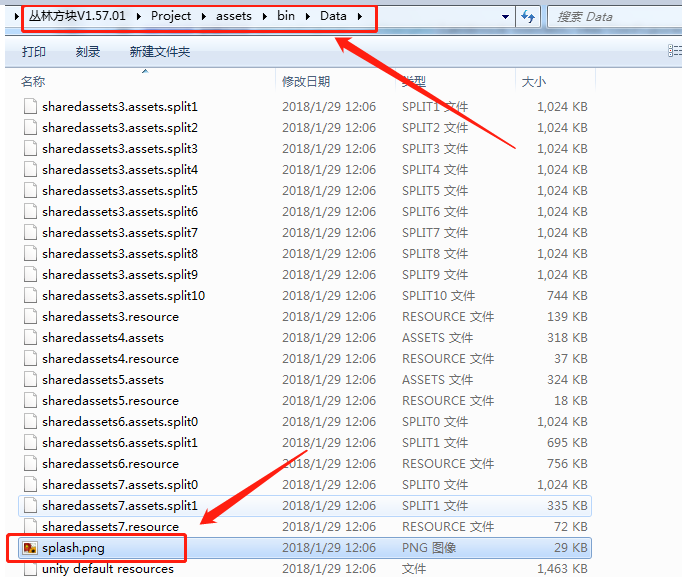Screen dimensions: 682x577
Task: Expand the arrow after Data in breadcrumb
Action: [358, 17]
